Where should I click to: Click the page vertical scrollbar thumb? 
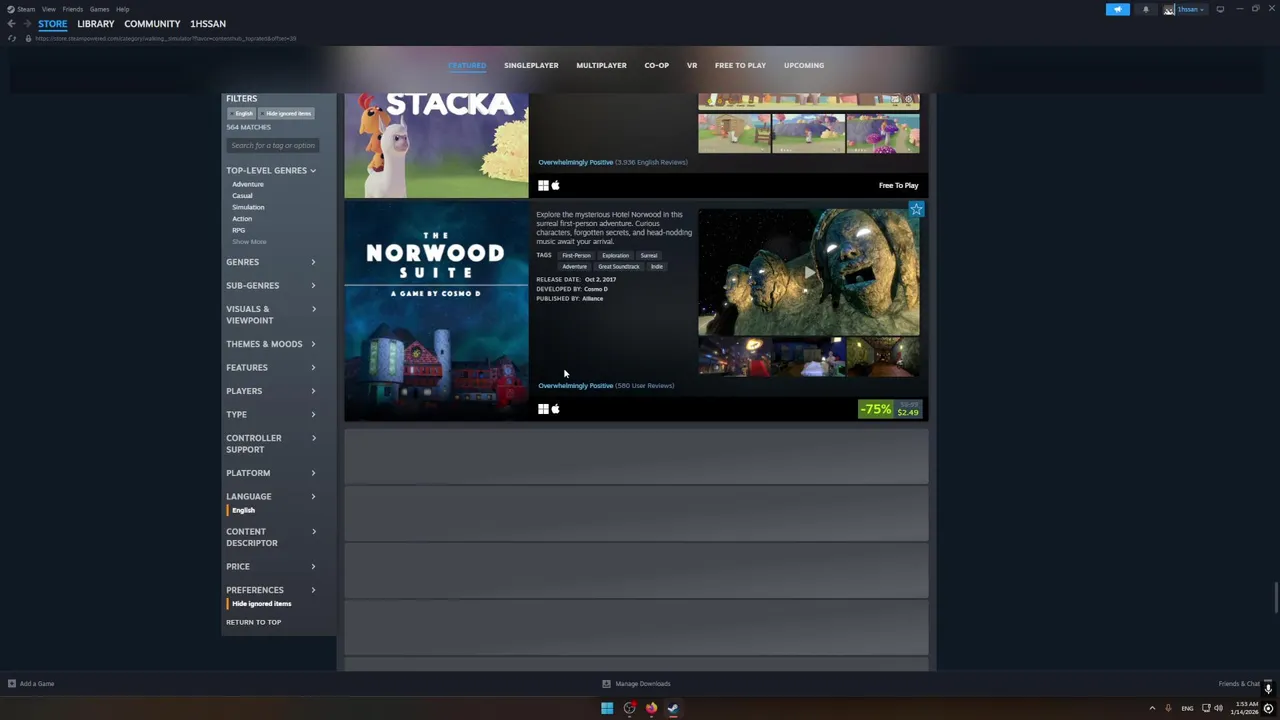point(1275,597)
